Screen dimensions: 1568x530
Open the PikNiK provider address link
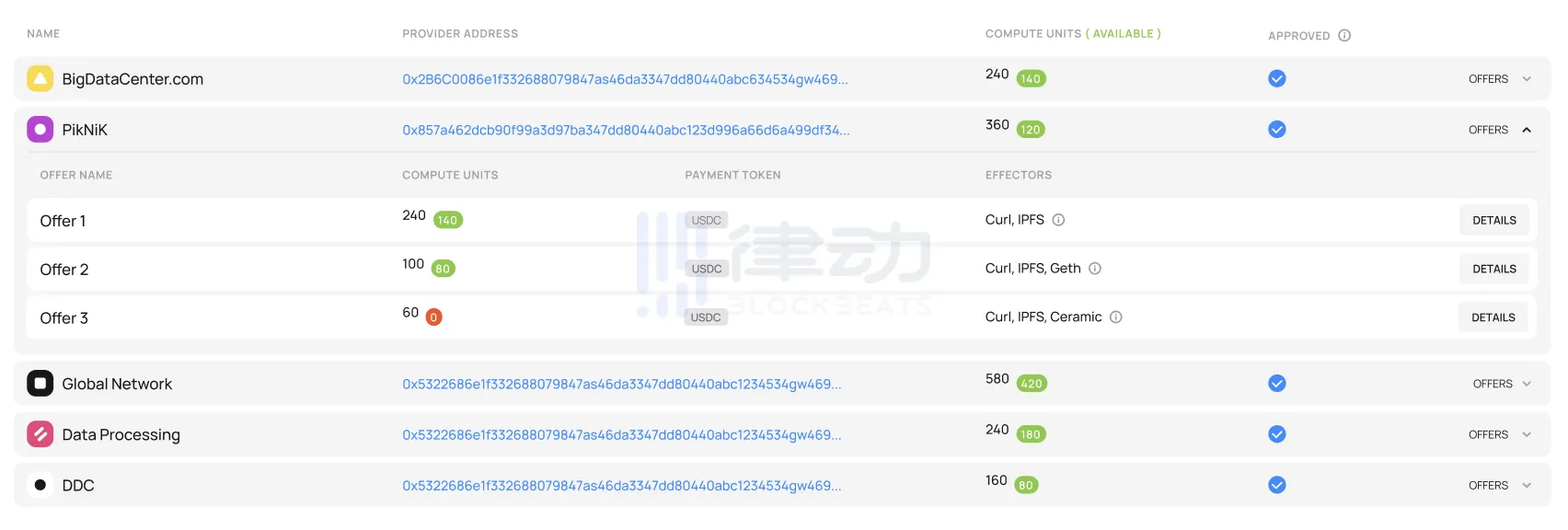pos(626,131)
